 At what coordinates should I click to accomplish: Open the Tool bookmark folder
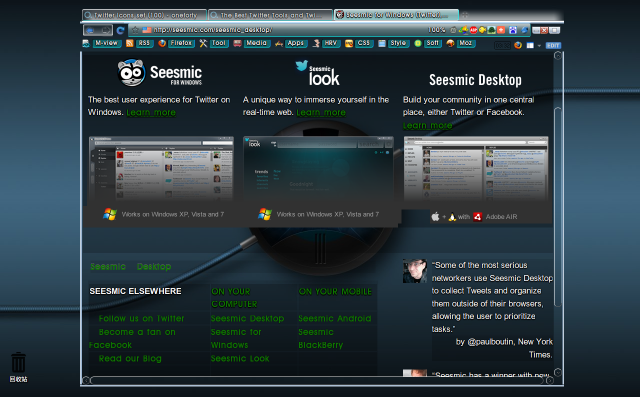(219, 43)
